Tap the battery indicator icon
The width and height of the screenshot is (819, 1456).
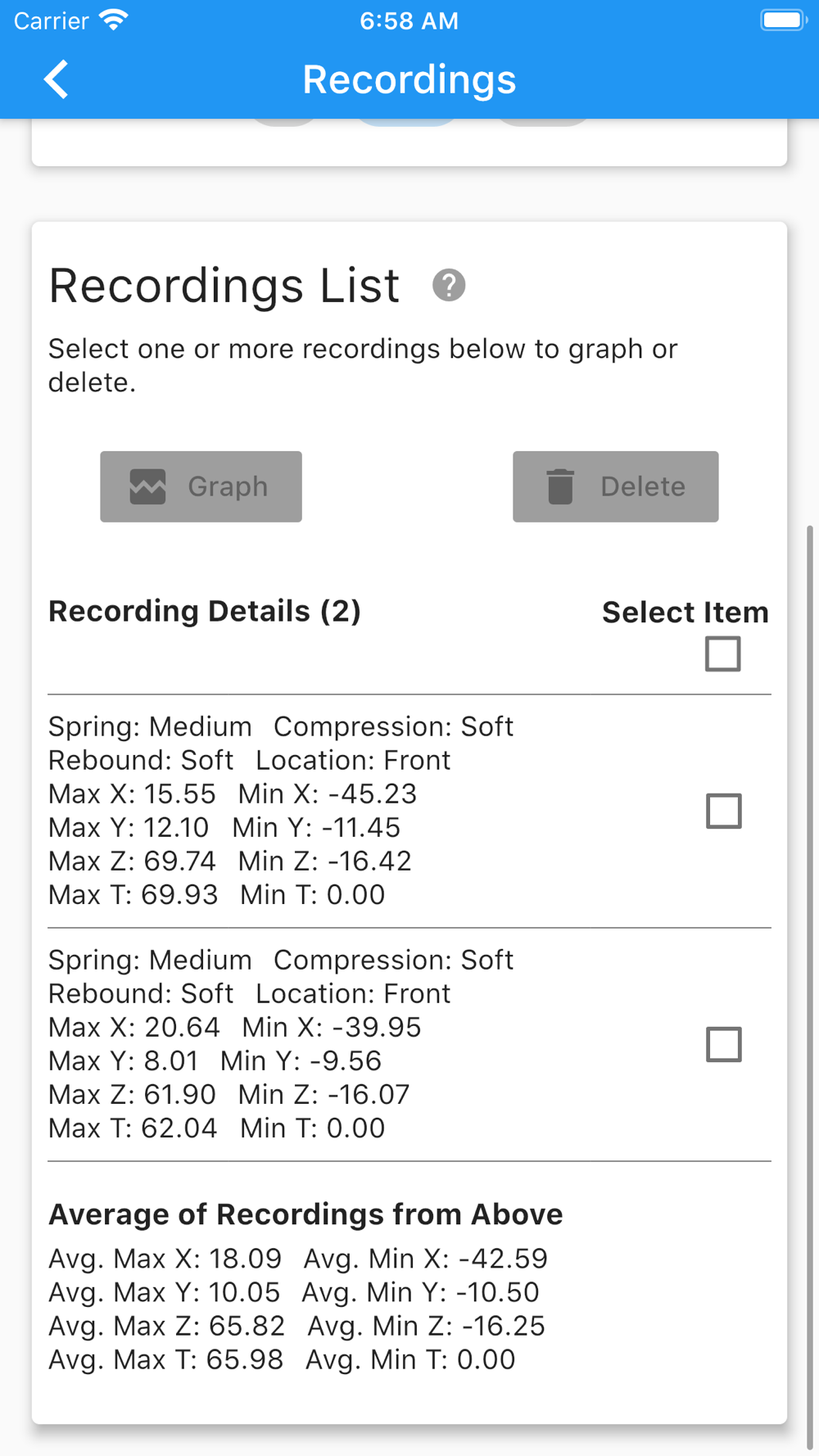[x=782, y=20]
